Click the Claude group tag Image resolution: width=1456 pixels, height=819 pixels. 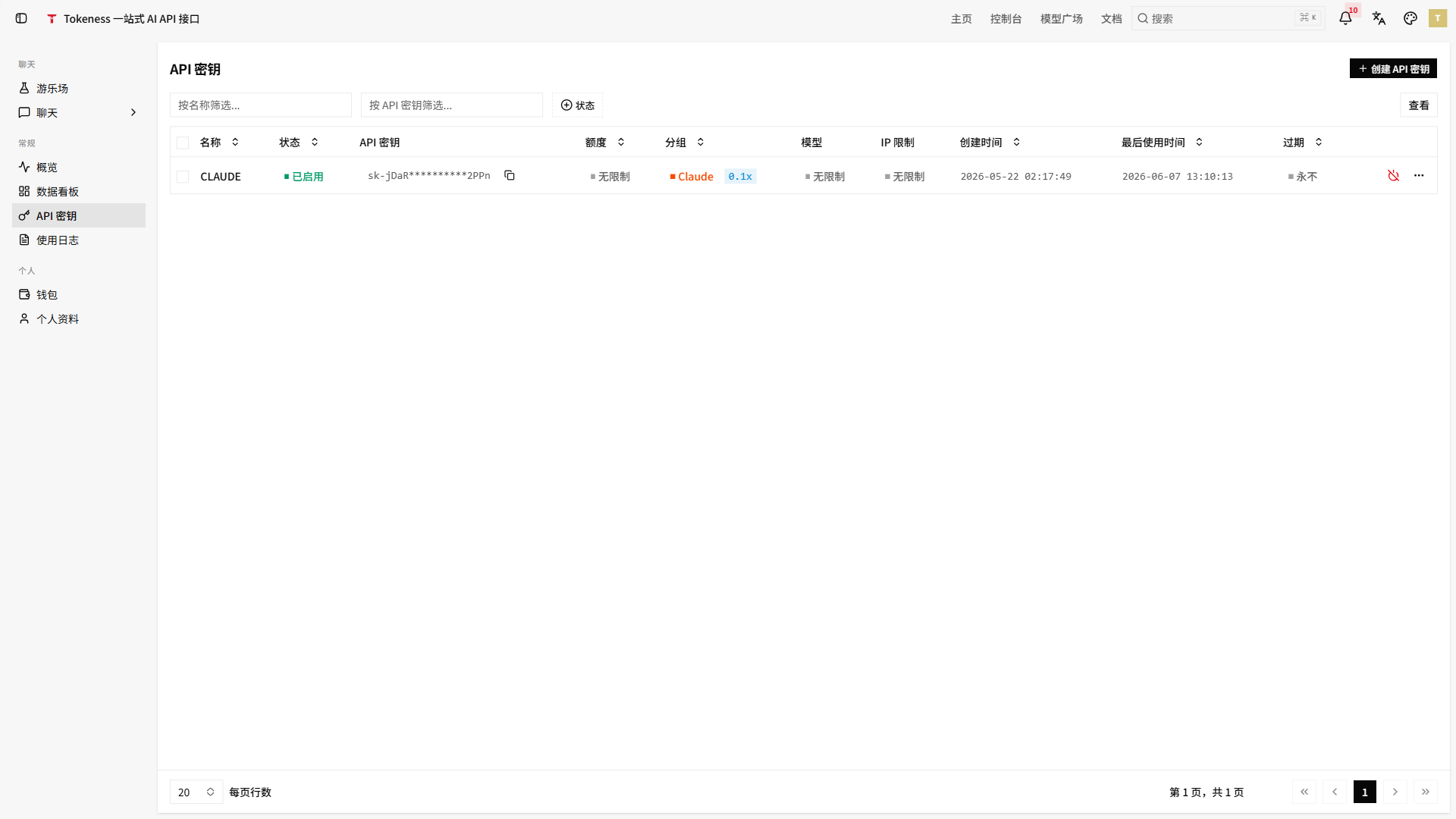[692, 177]
